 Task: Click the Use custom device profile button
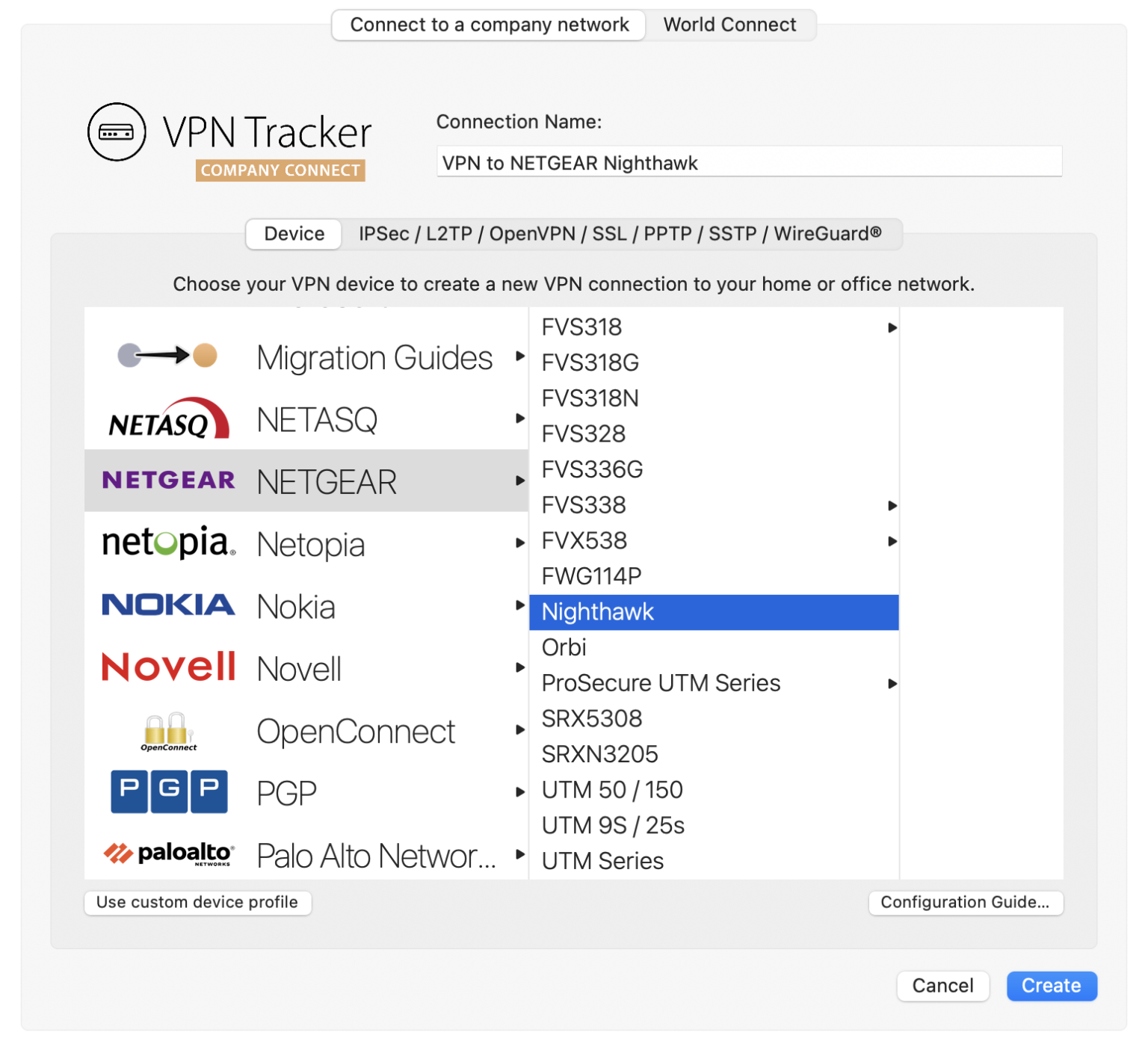pyautogui.click(x=197, y=902)
